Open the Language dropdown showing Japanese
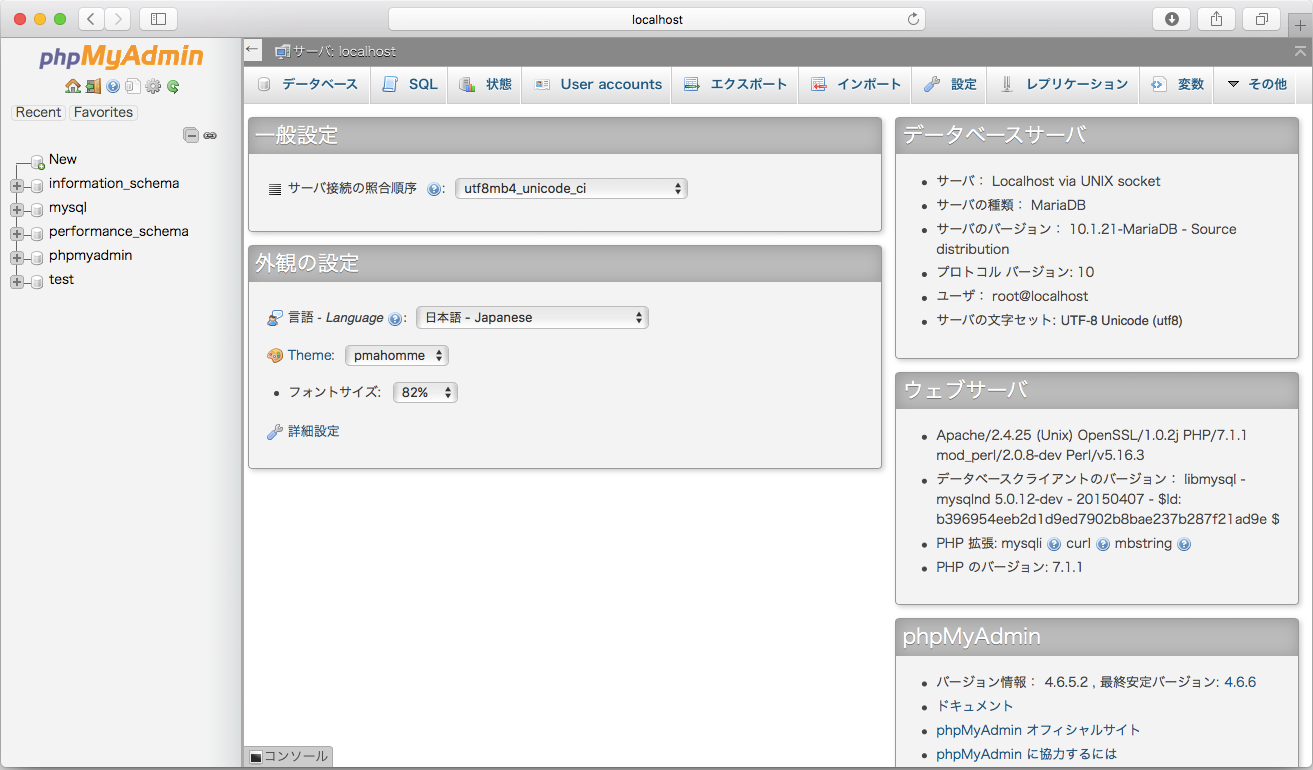The height and width of the screenshot is (770, 1313). coord(532,318)
